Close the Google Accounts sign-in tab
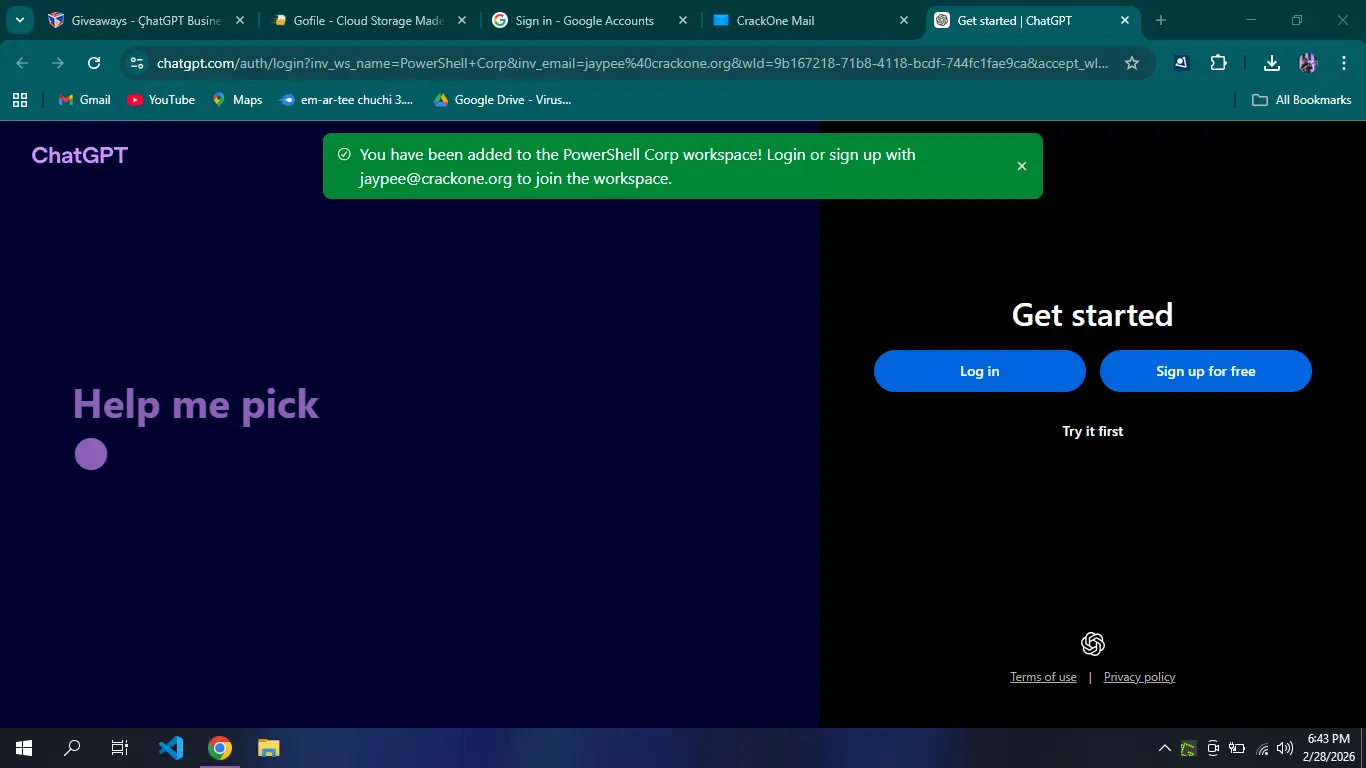Viewport: 1366px width, 768px height. (683, 20)
